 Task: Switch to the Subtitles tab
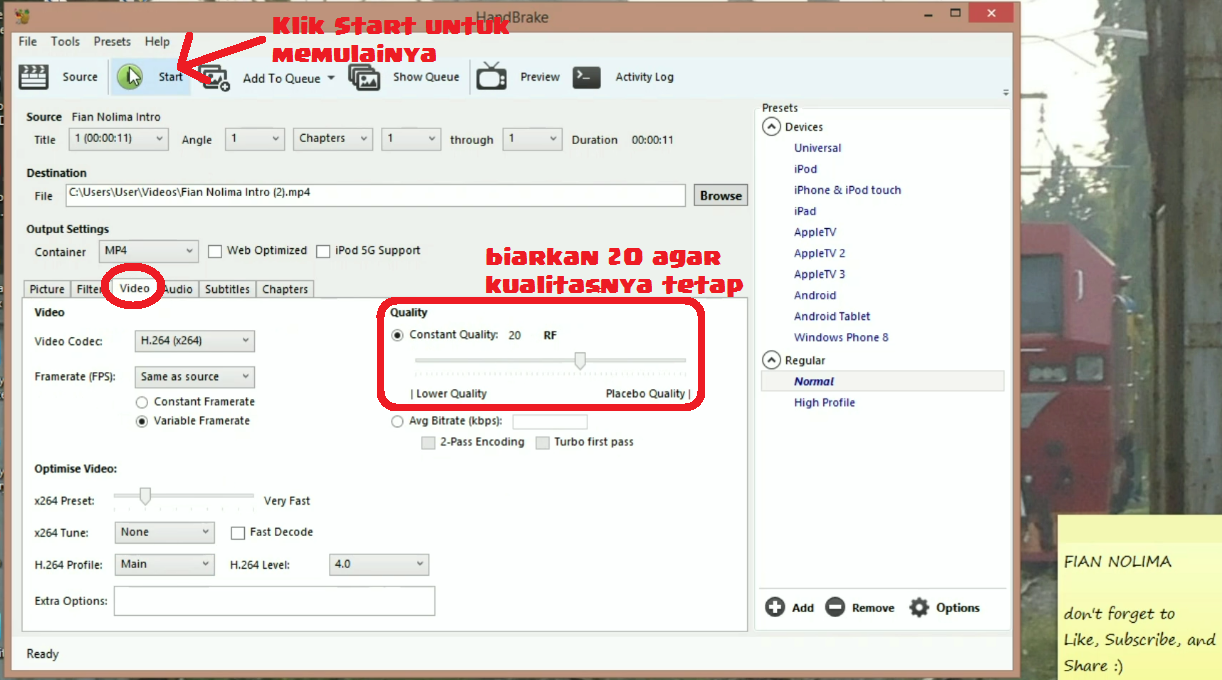click(227, 289)
